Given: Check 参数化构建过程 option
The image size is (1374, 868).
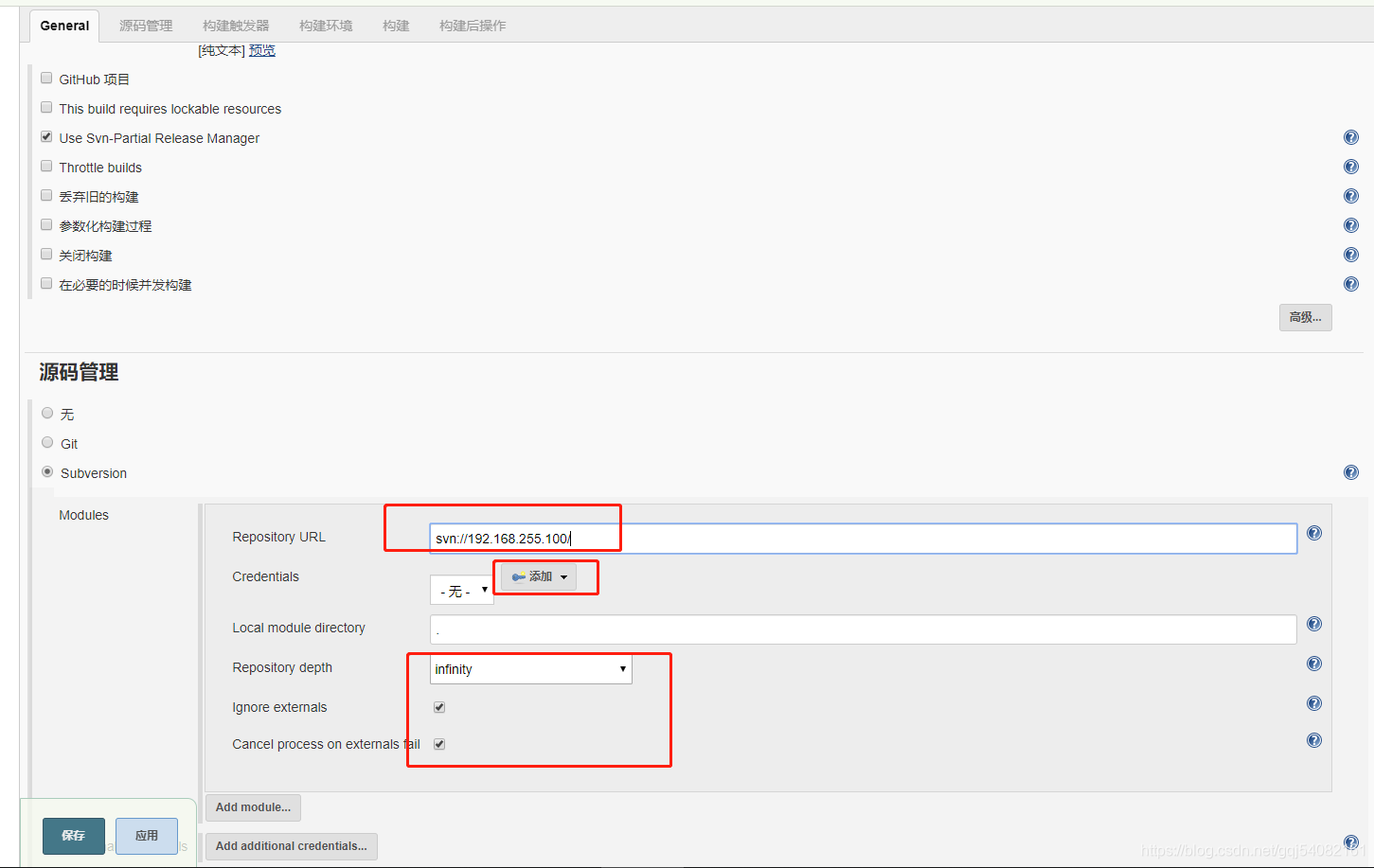Looking at the screenshot, I should click(46, 225).
